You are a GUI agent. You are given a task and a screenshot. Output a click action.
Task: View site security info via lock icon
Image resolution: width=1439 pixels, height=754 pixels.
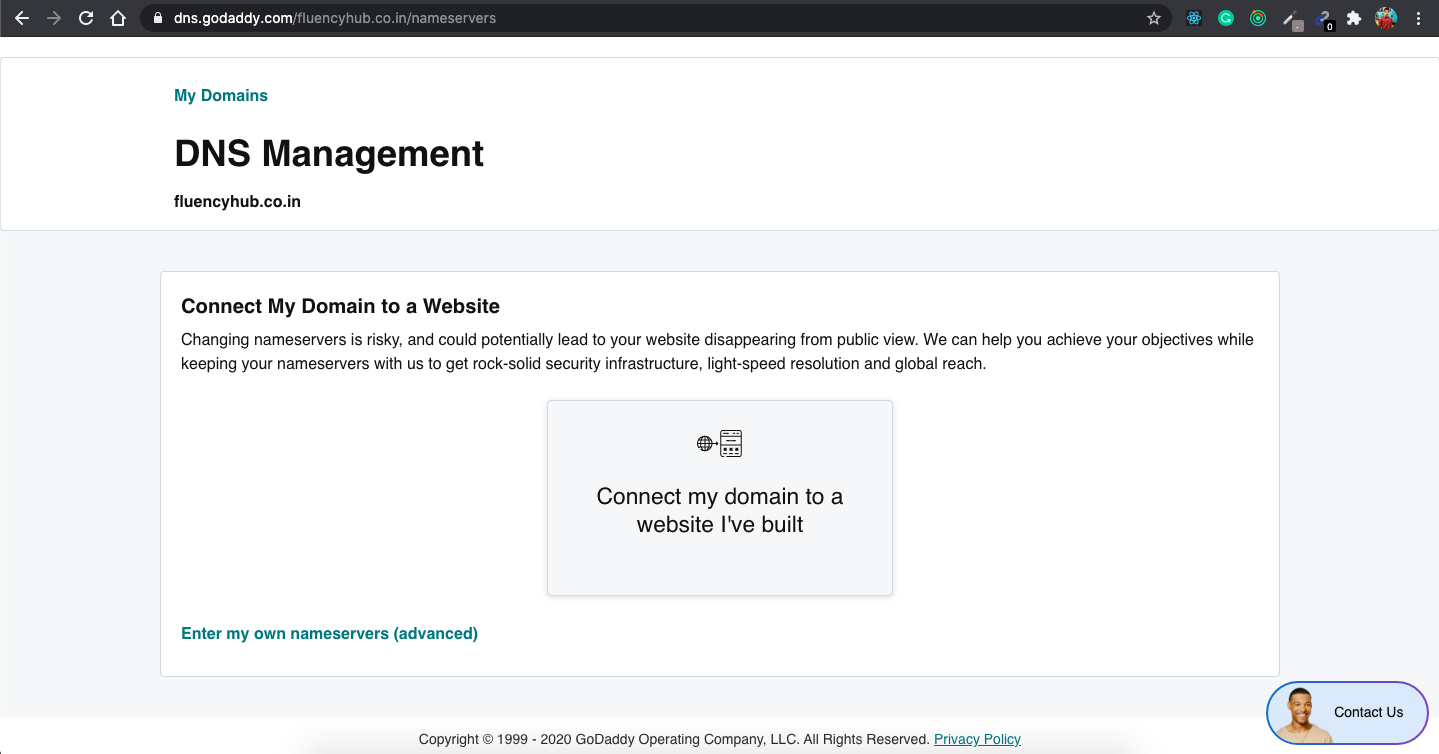(x=157, y=18)
